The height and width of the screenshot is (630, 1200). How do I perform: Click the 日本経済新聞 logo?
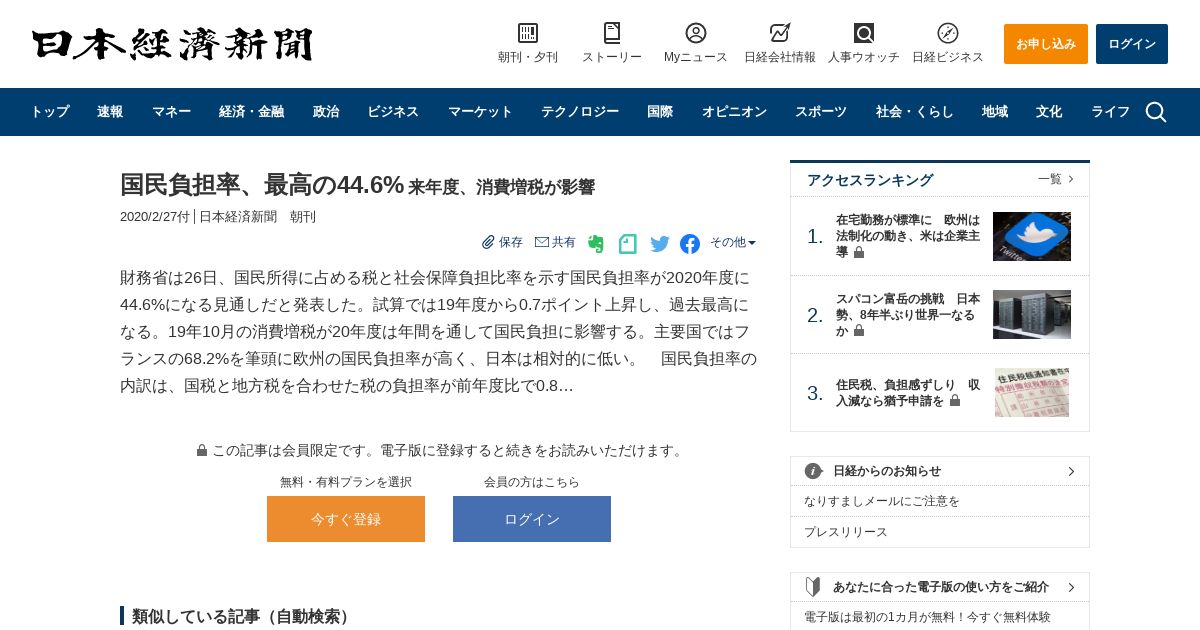[x=172, y=45]
